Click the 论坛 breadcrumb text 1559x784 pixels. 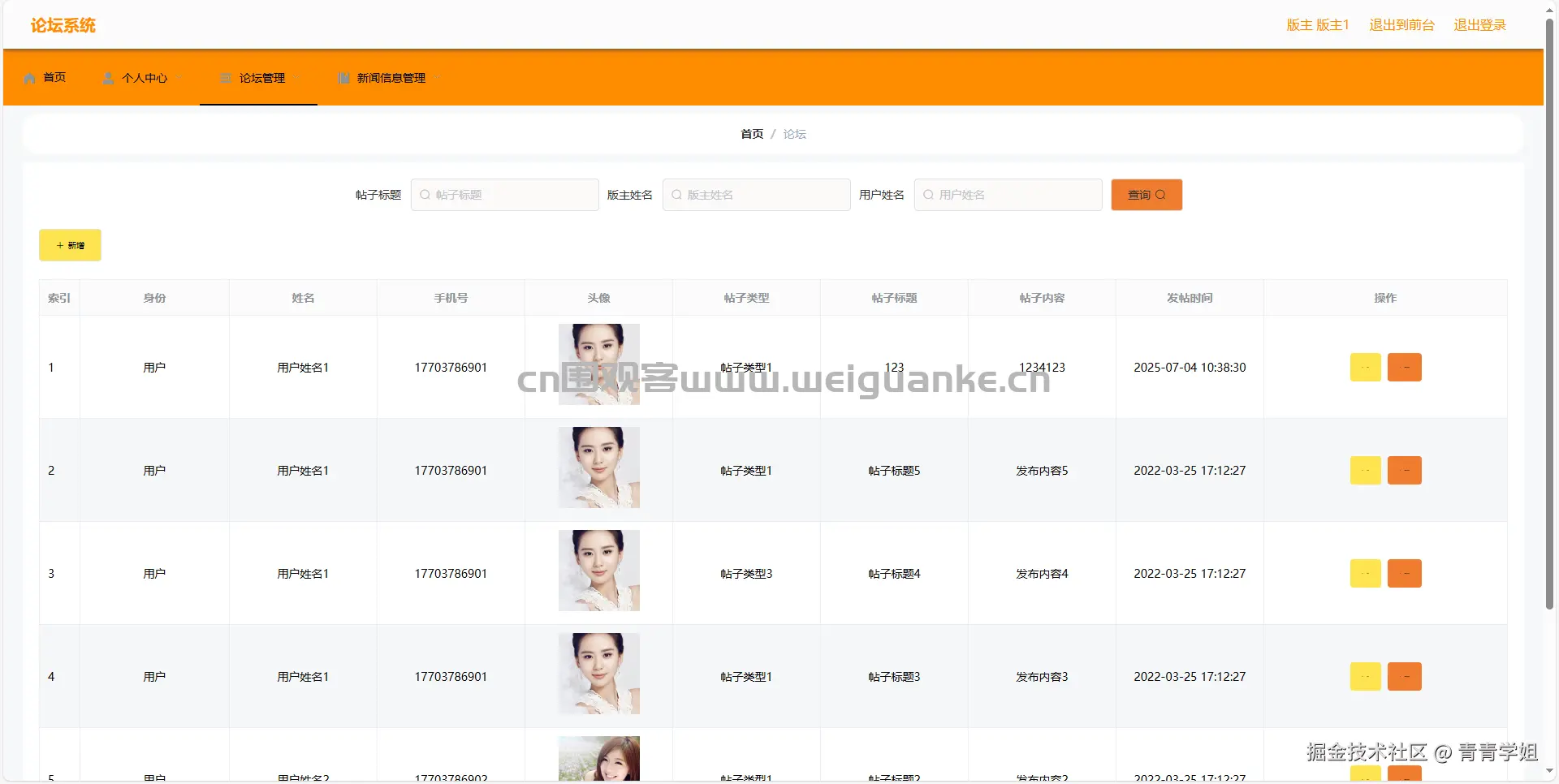pos(794,134)
